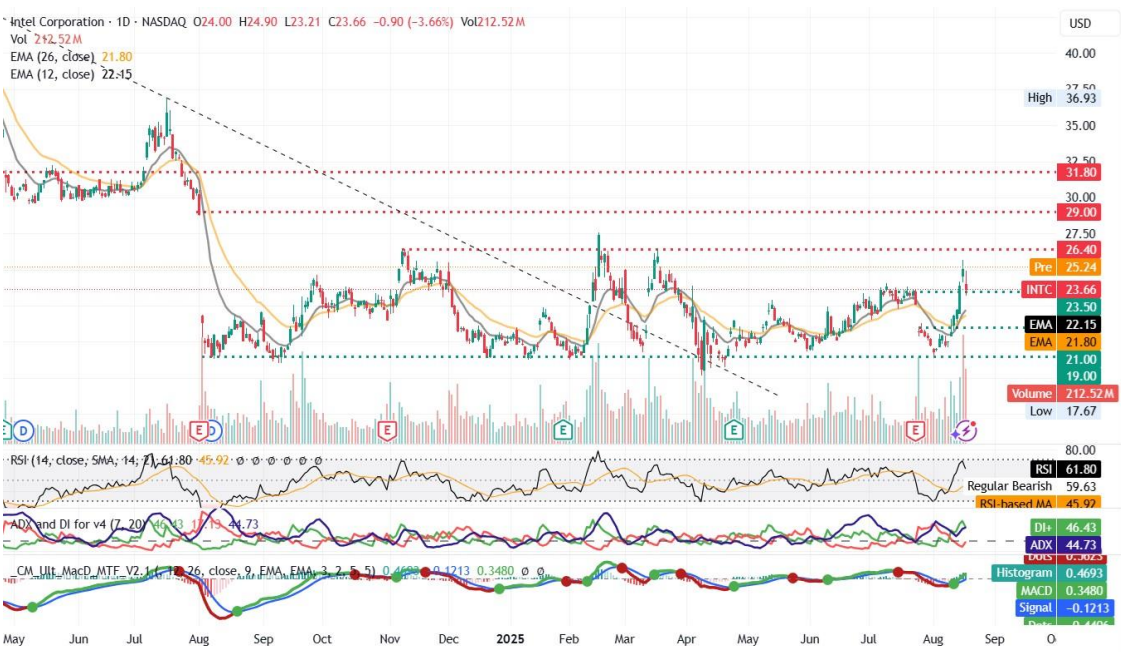This screenshot has height=652, width=1121.
Task: Select the Regular Bearish 59.63 label
Action: (x=1032, y=486)
